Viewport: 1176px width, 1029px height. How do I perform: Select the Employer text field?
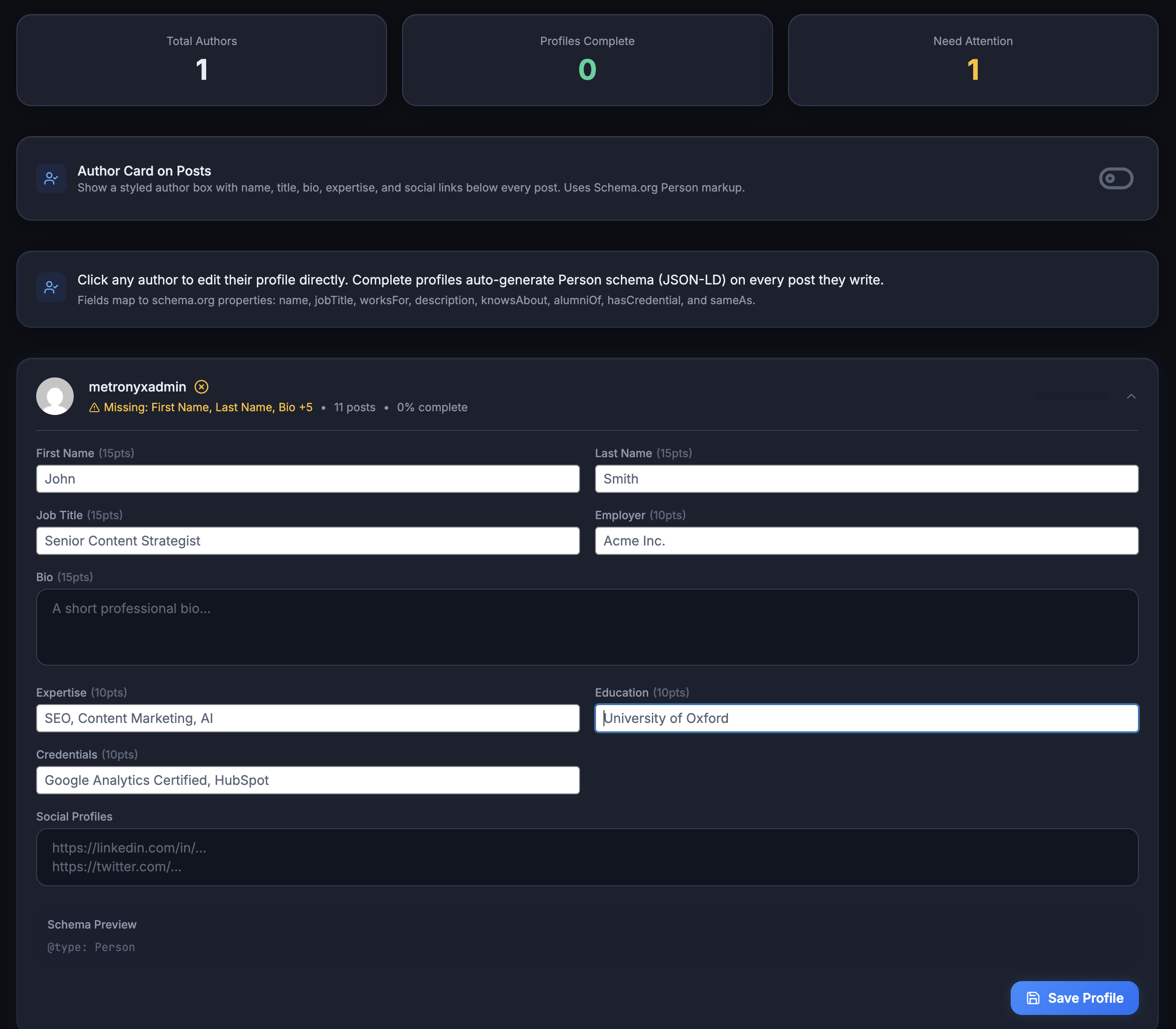(x=866, y=541)
